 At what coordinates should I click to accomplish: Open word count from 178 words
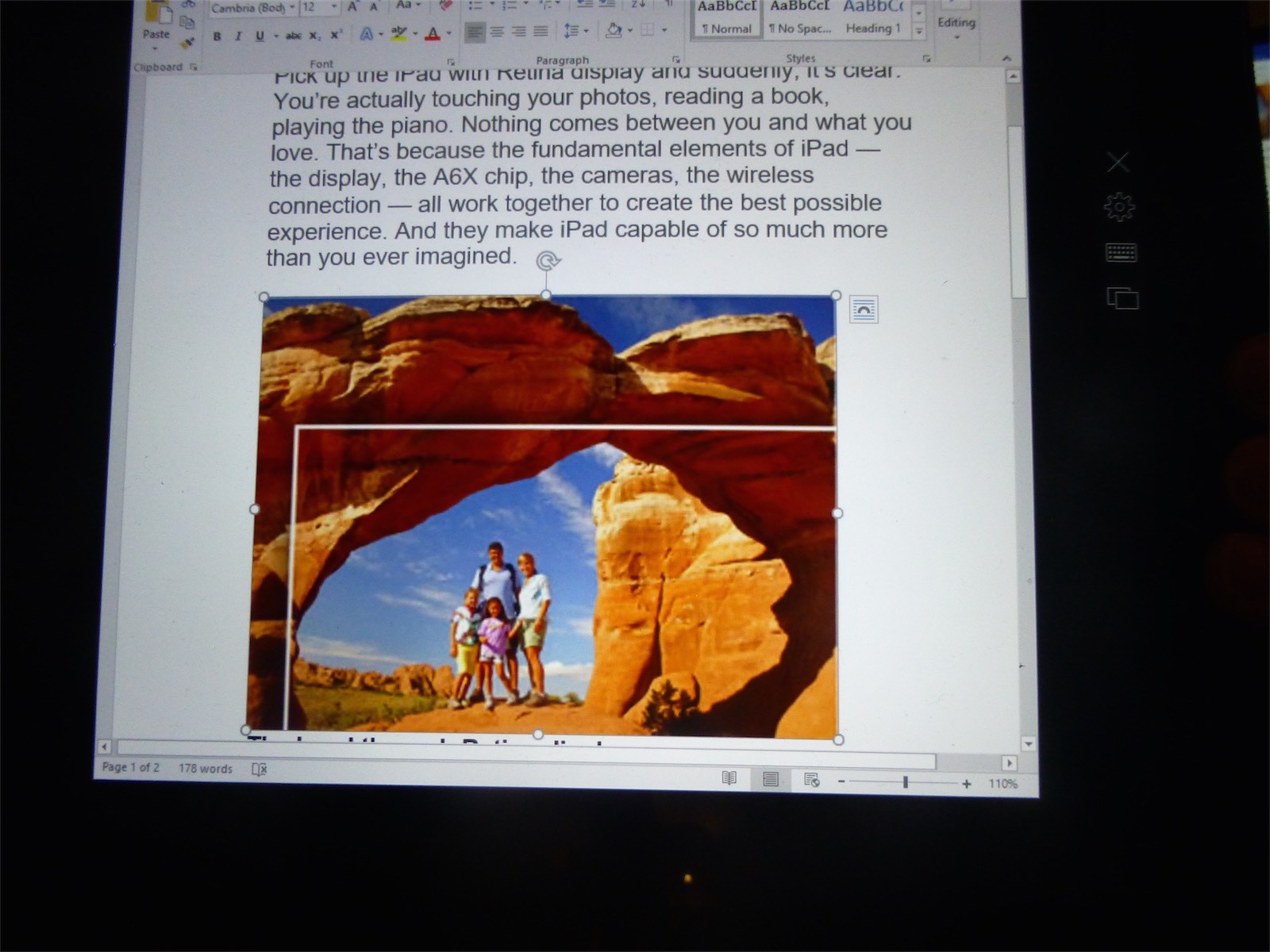point(206,768)
